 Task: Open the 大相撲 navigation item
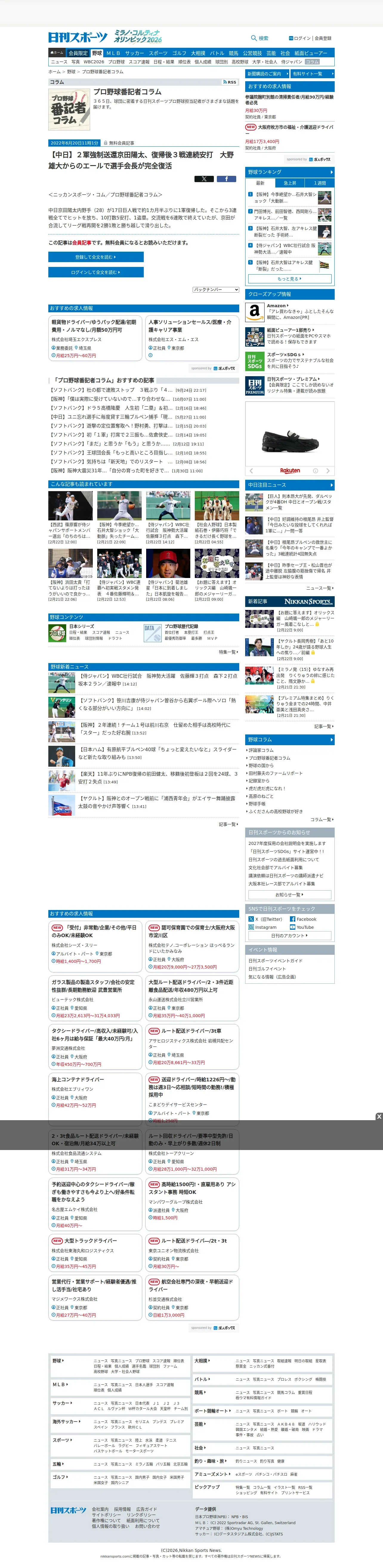tap(198, 53)
